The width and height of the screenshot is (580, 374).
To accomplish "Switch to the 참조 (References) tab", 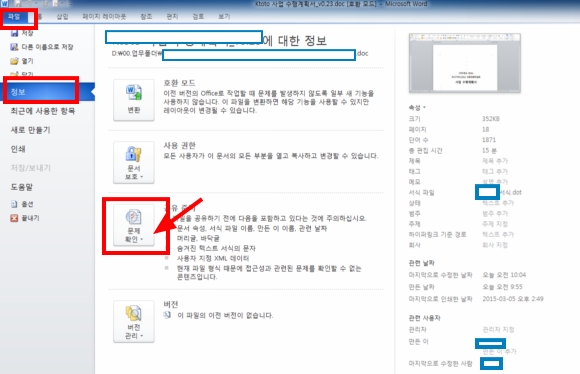I will [x=146, y=17].
